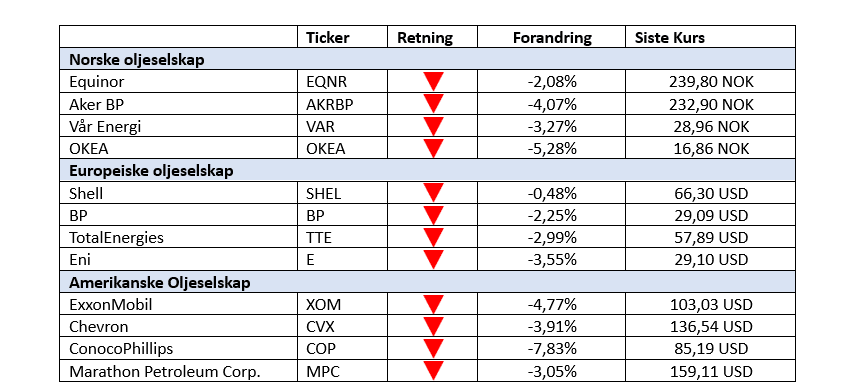
Task: Click the Europeiske oljeselskap section header
Action: pyautogui.click(x=427, y=171)
